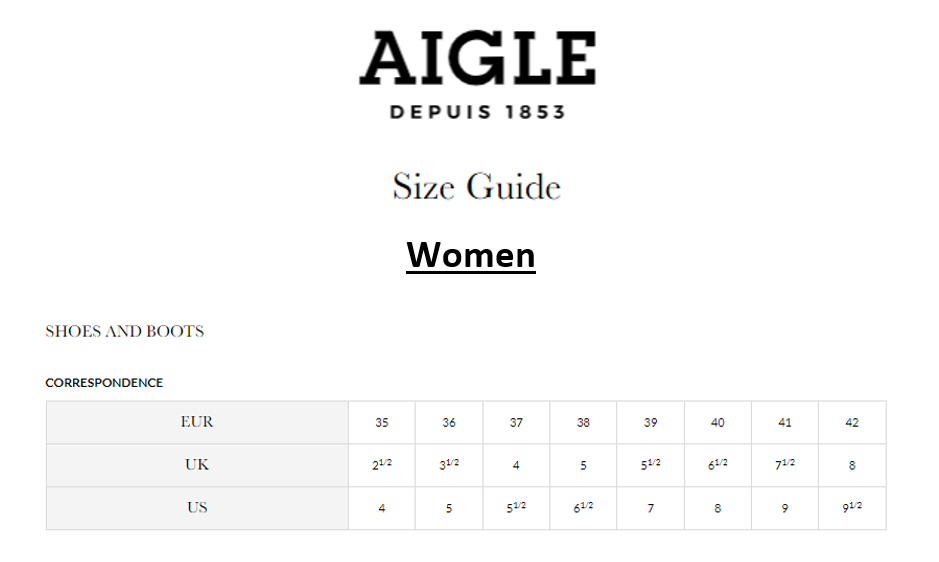Screen dimensions: 939x562
Task: Select the EUR row header
Action: coord(197,422)
